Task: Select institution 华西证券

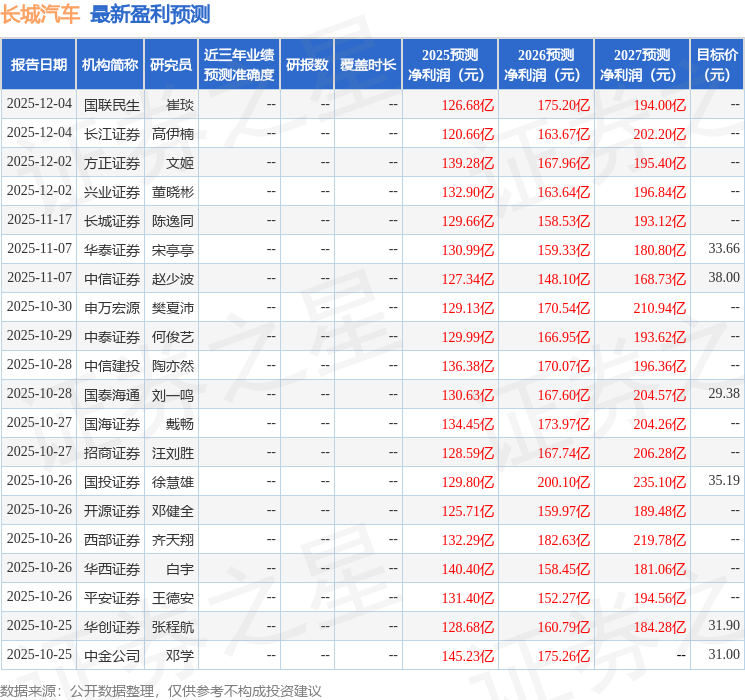Action: [112, 568]
